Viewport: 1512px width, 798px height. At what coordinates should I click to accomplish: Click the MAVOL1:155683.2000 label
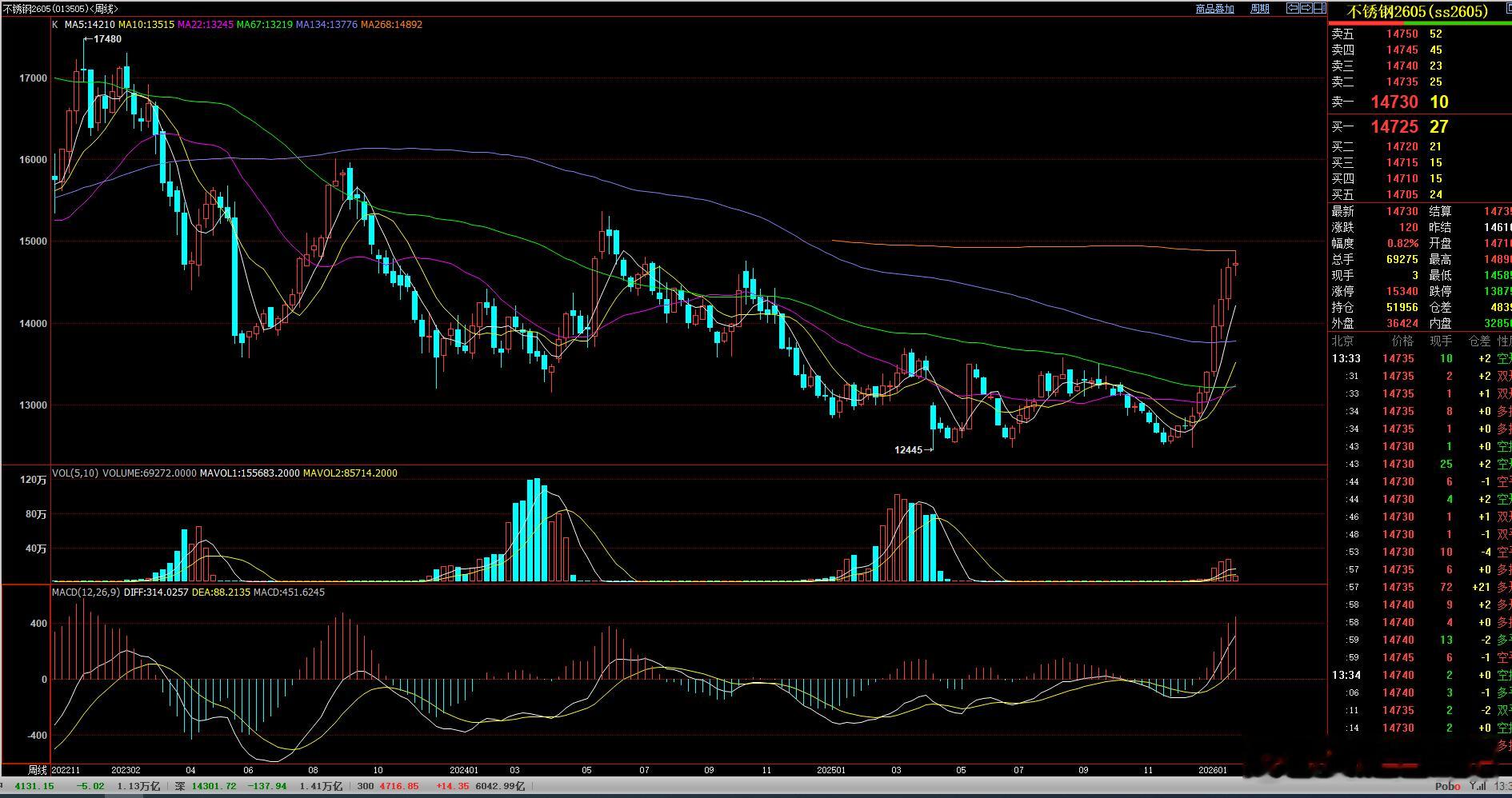[x=250, y=473]
